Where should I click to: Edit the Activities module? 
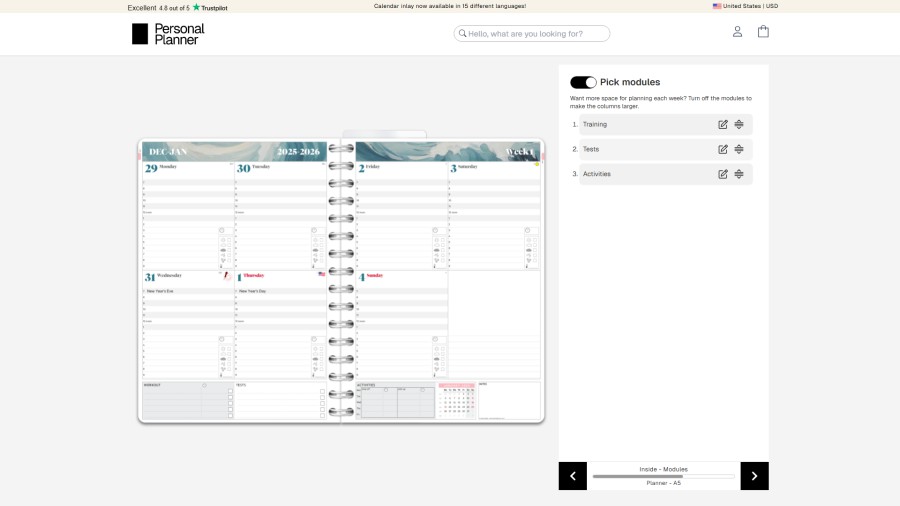(x=723, y=174)
